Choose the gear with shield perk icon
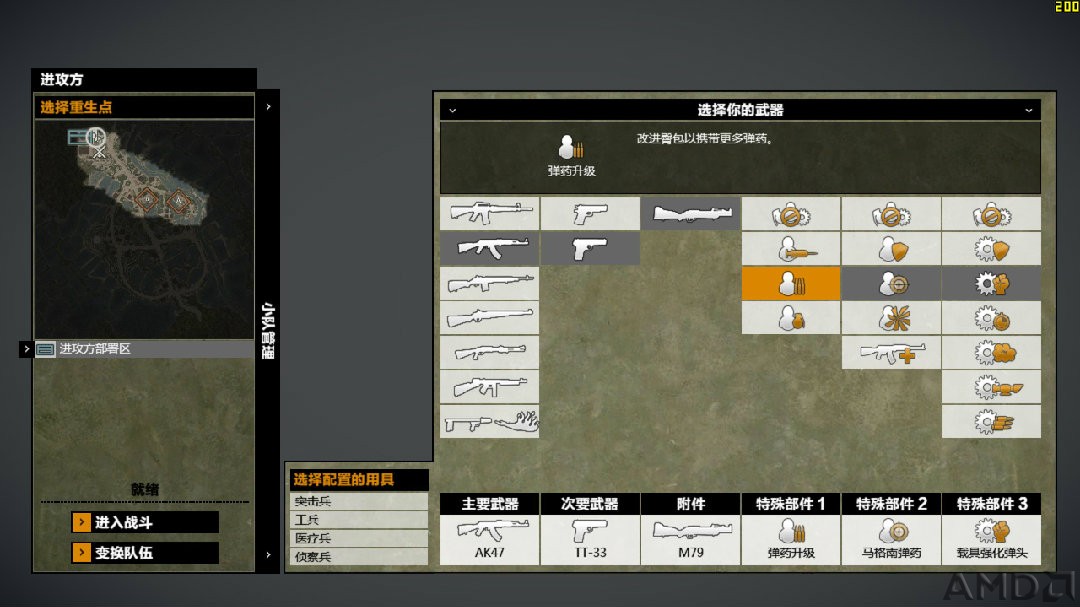The height and width of the screenshot is (607, 1080). tap(991, 248)
